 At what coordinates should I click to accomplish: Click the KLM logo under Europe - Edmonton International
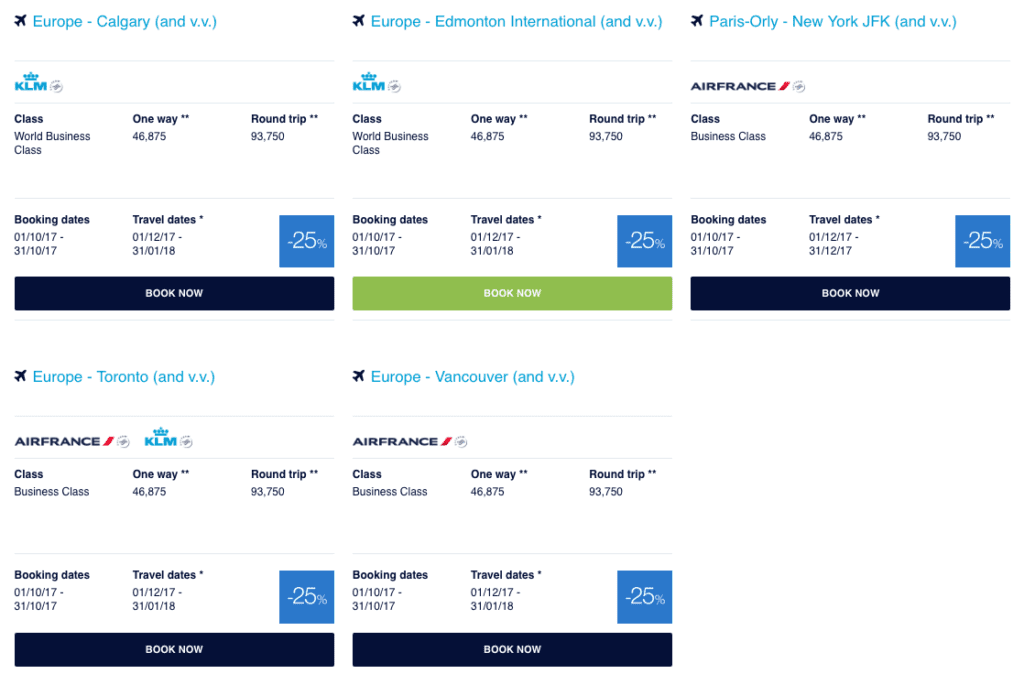tap(370, 83)
